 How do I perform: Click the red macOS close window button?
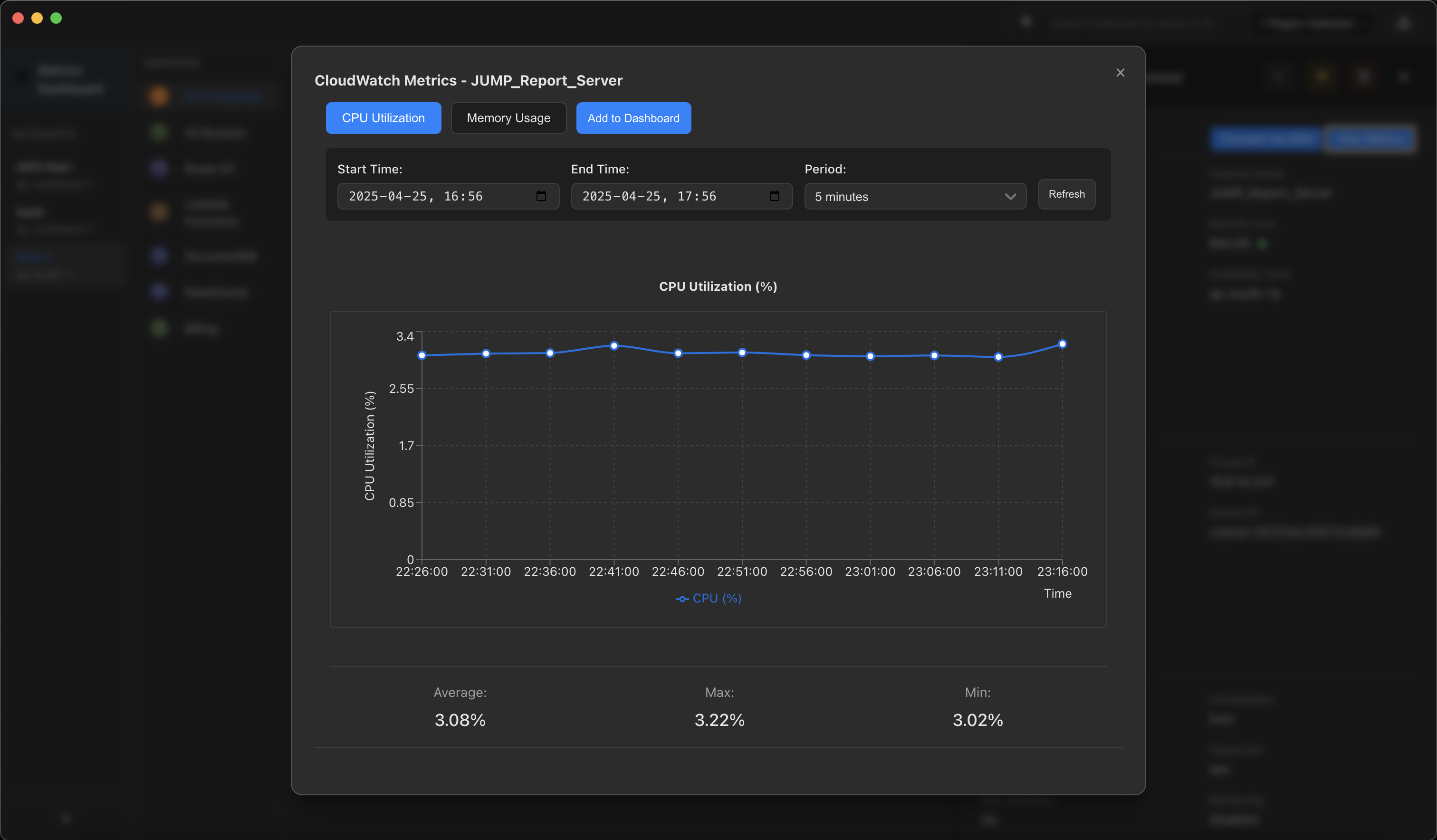coord(18,18)
